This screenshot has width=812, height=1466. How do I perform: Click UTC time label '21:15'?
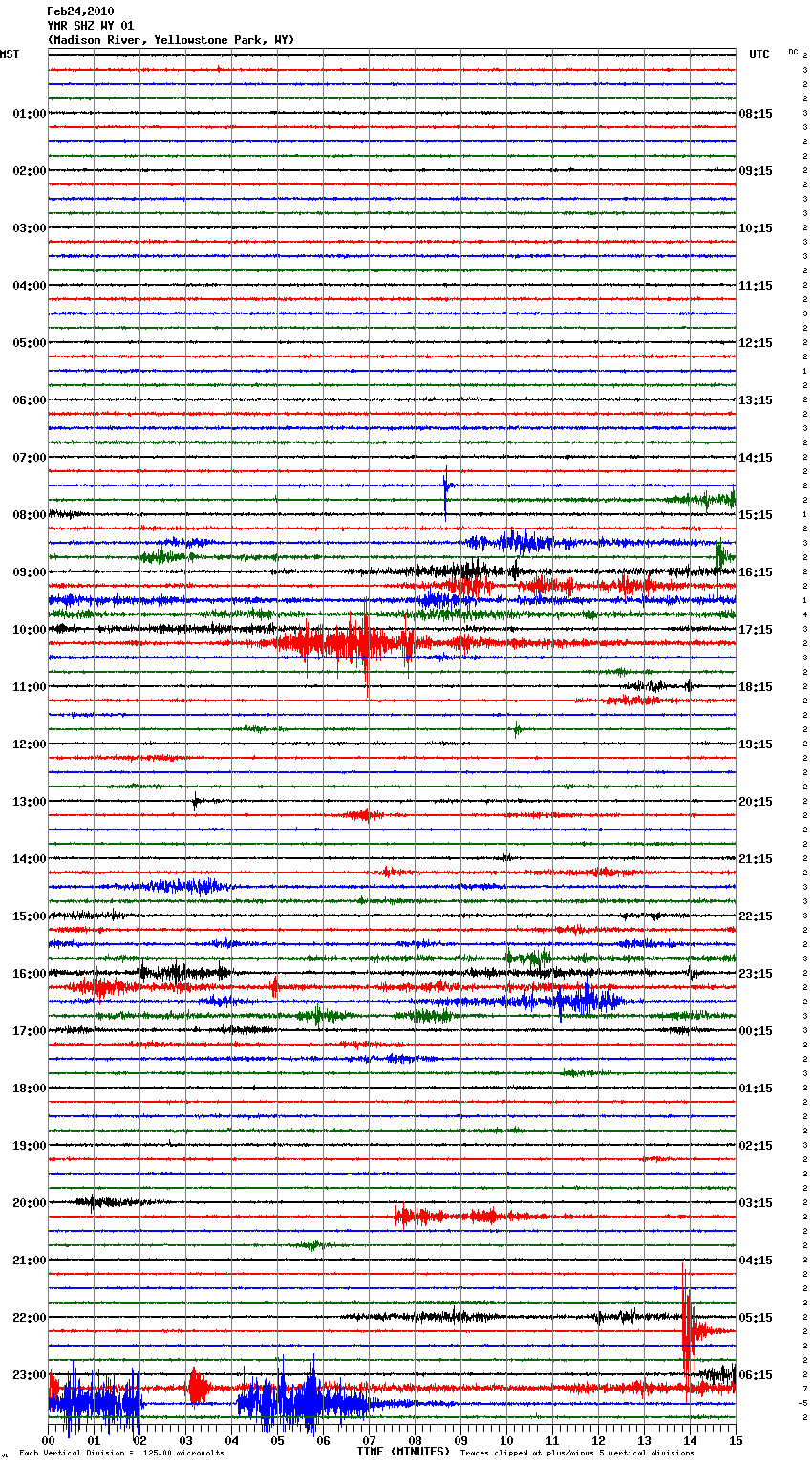click(x=756, y=859)
